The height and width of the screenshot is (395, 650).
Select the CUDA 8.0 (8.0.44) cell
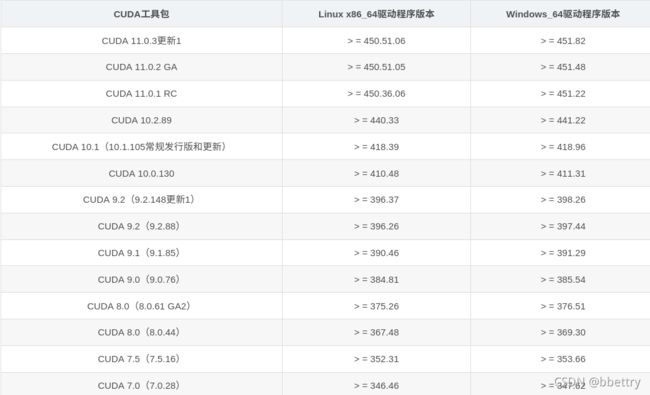[139, 332]
